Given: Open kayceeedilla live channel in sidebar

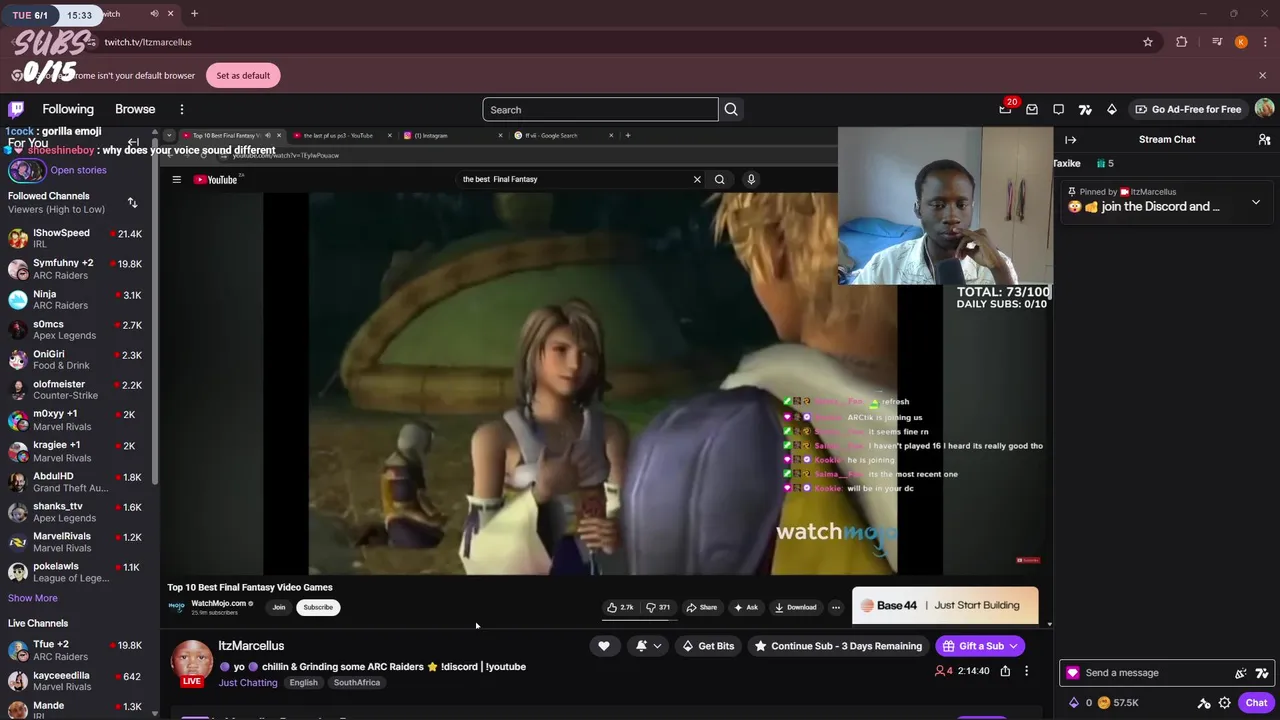Looking at the screenshot, I should click(76, 681).
